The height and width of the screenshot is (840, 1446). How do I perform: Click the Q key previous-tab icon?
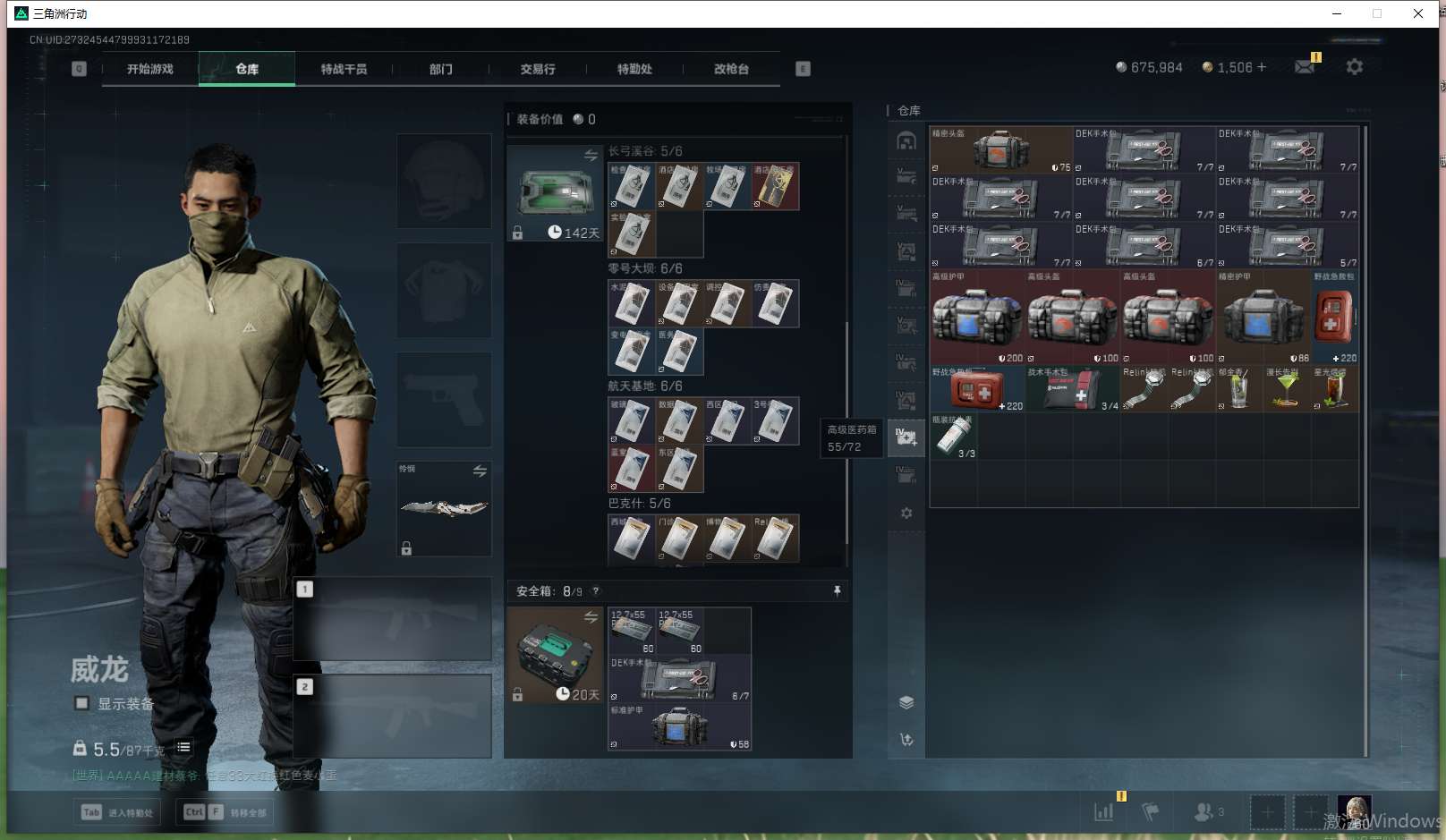(79, 69)
